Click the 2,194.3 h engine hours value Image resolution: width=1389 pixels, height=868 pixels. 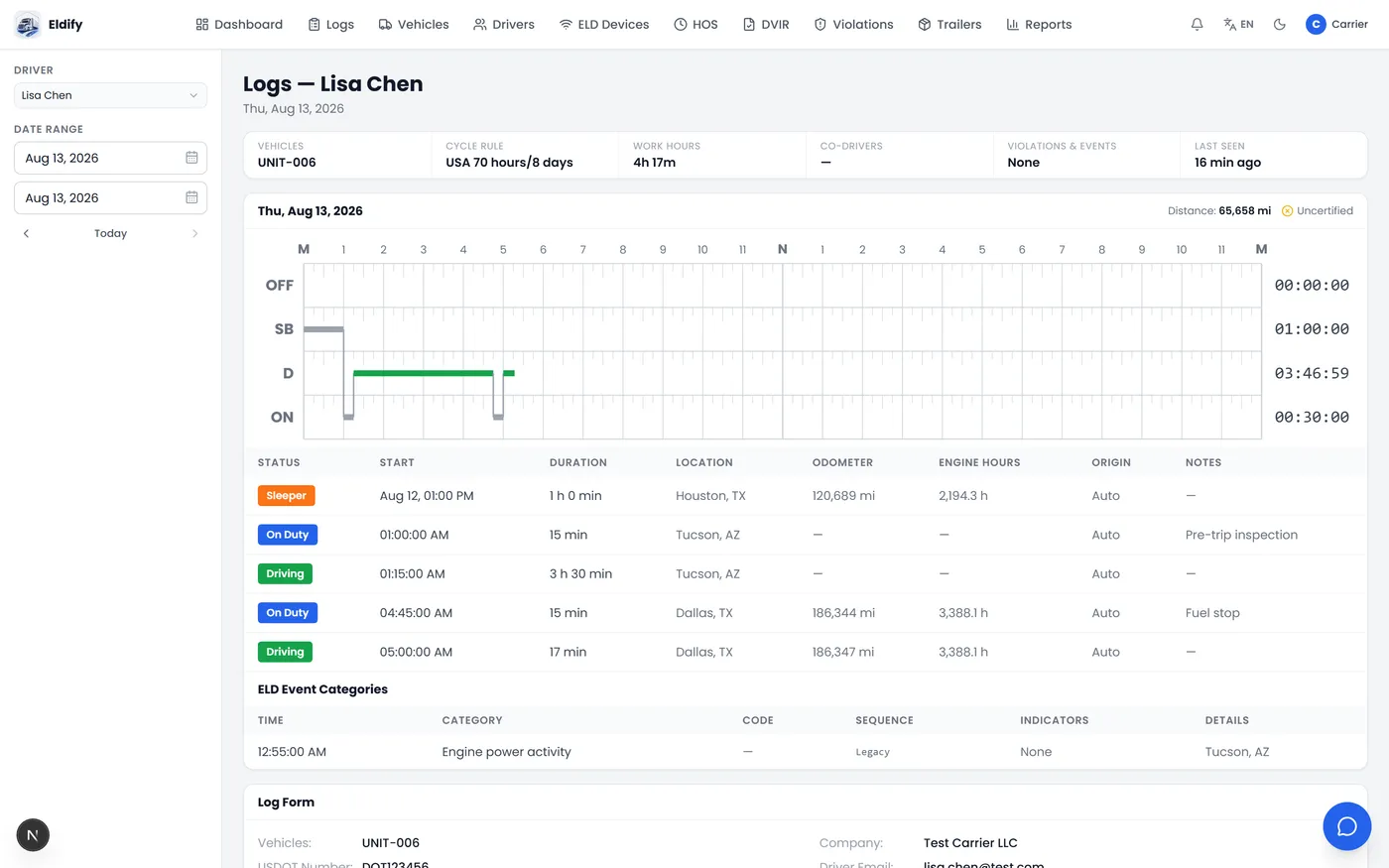963,496
